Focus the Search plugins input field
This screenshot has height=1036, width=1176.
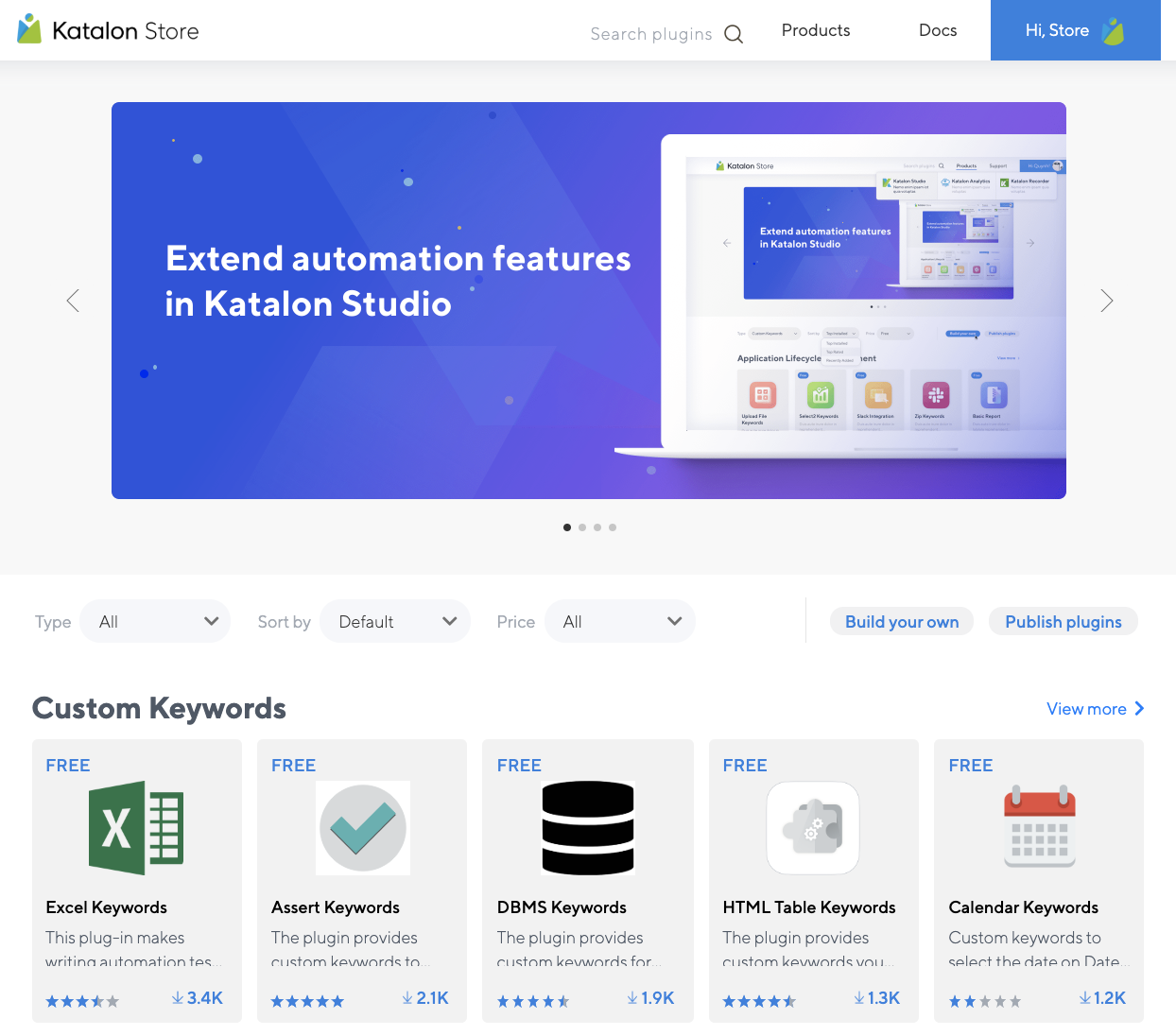click(651, 34)
